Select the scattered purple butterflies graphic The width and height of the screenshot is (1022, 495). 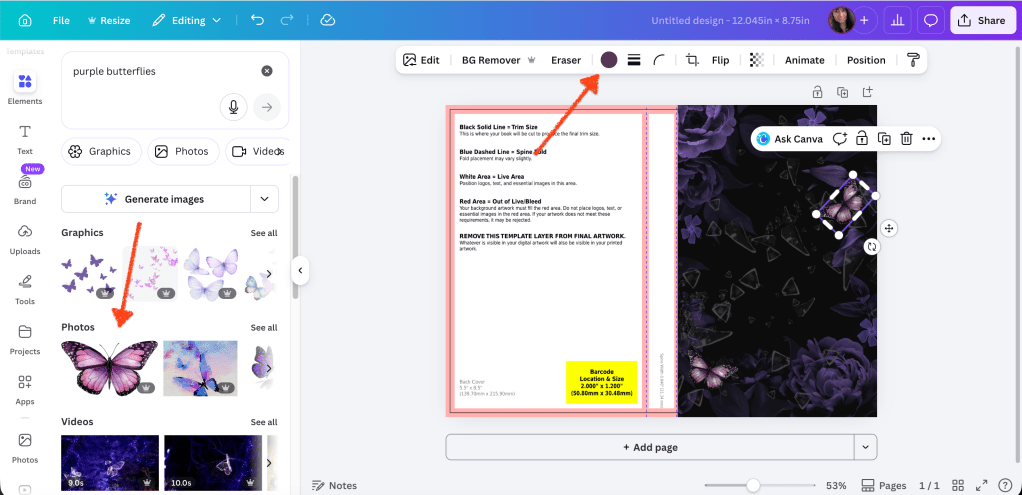click(x=89, y=274)
